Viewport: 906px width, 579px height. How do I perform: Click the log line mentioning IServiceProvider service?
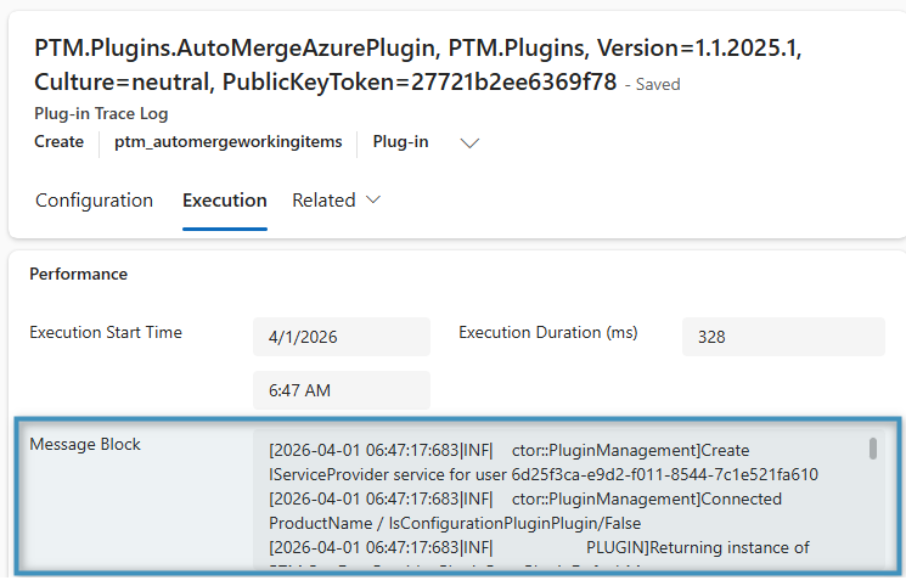click(543, 475)
